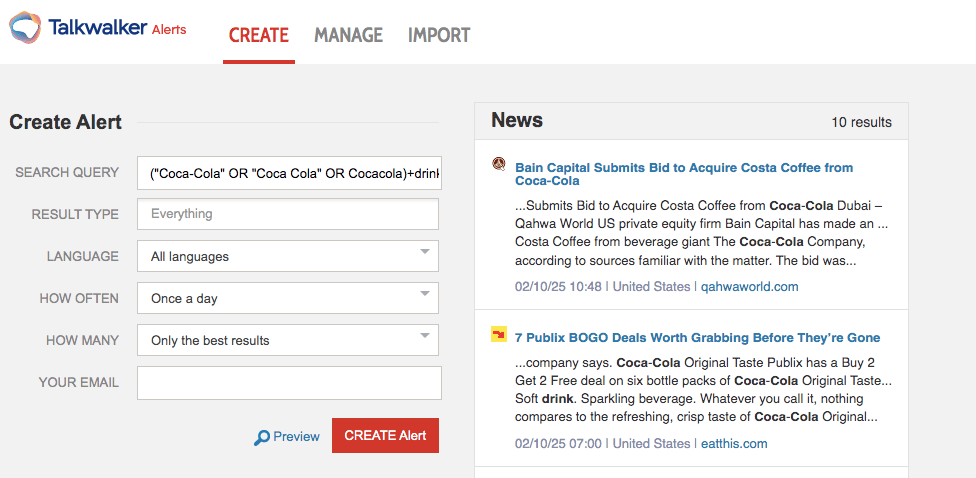Viewport: 976px width, 478px height.
Task: Click the magnifying glass Preview icon
Action: point(262,437)
